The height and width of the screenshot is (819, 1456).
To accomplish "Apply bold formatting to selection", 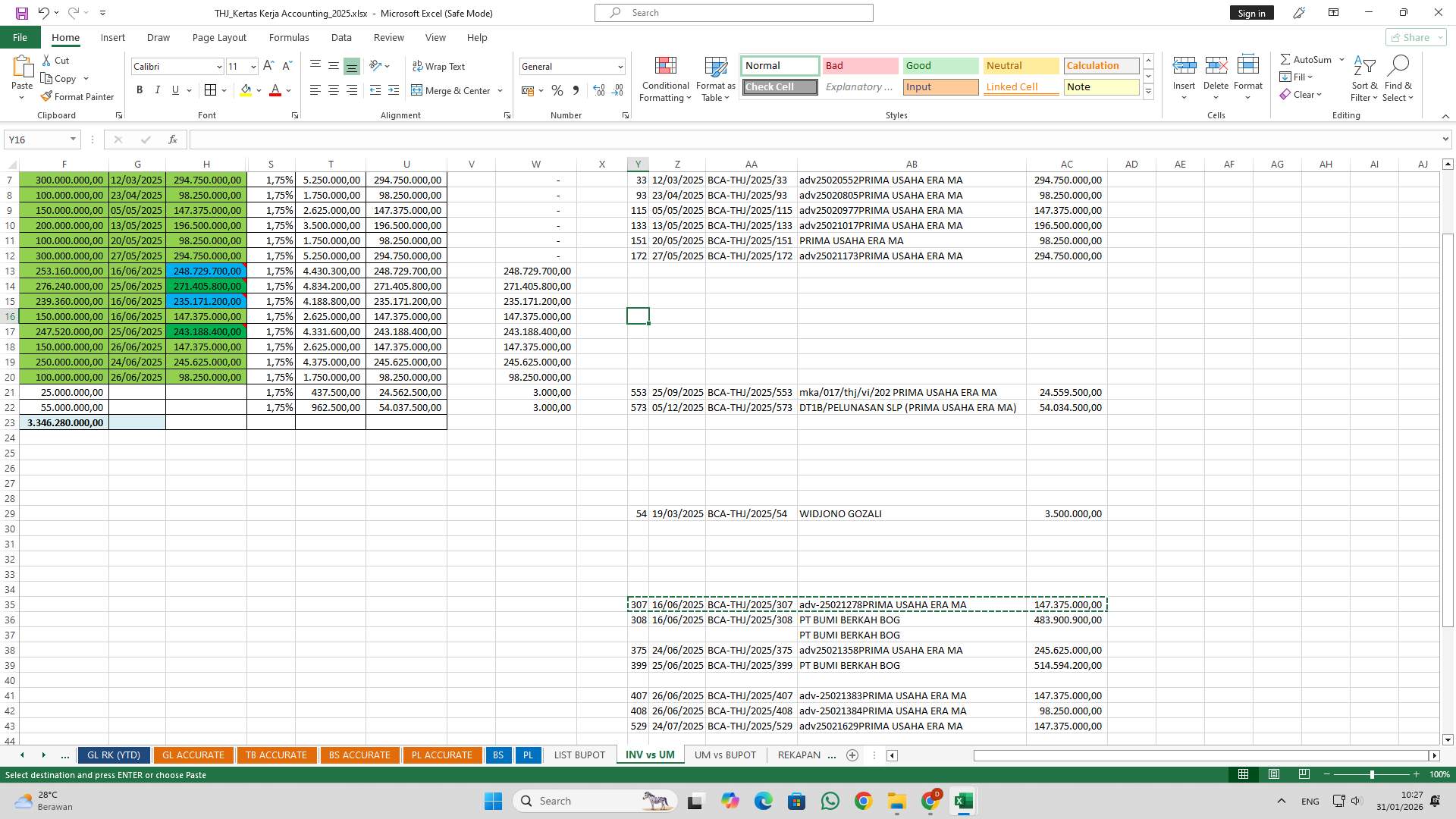I will click(140, 90).
